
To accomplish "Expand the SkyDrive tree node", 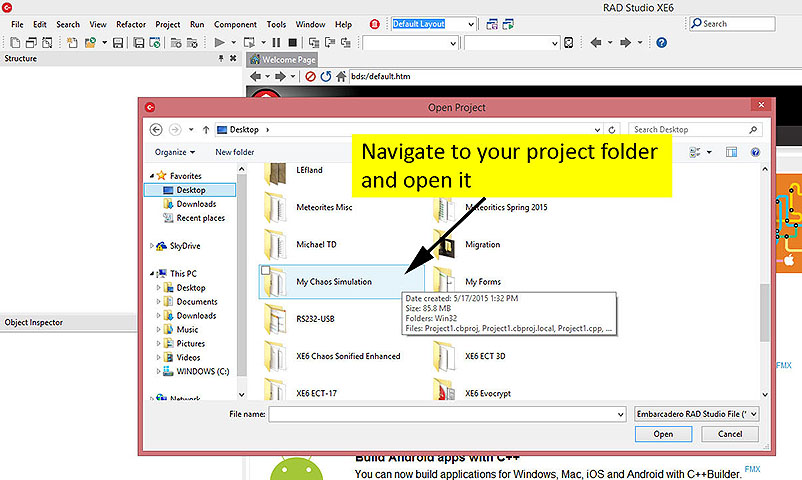I will tap(151, 246).
